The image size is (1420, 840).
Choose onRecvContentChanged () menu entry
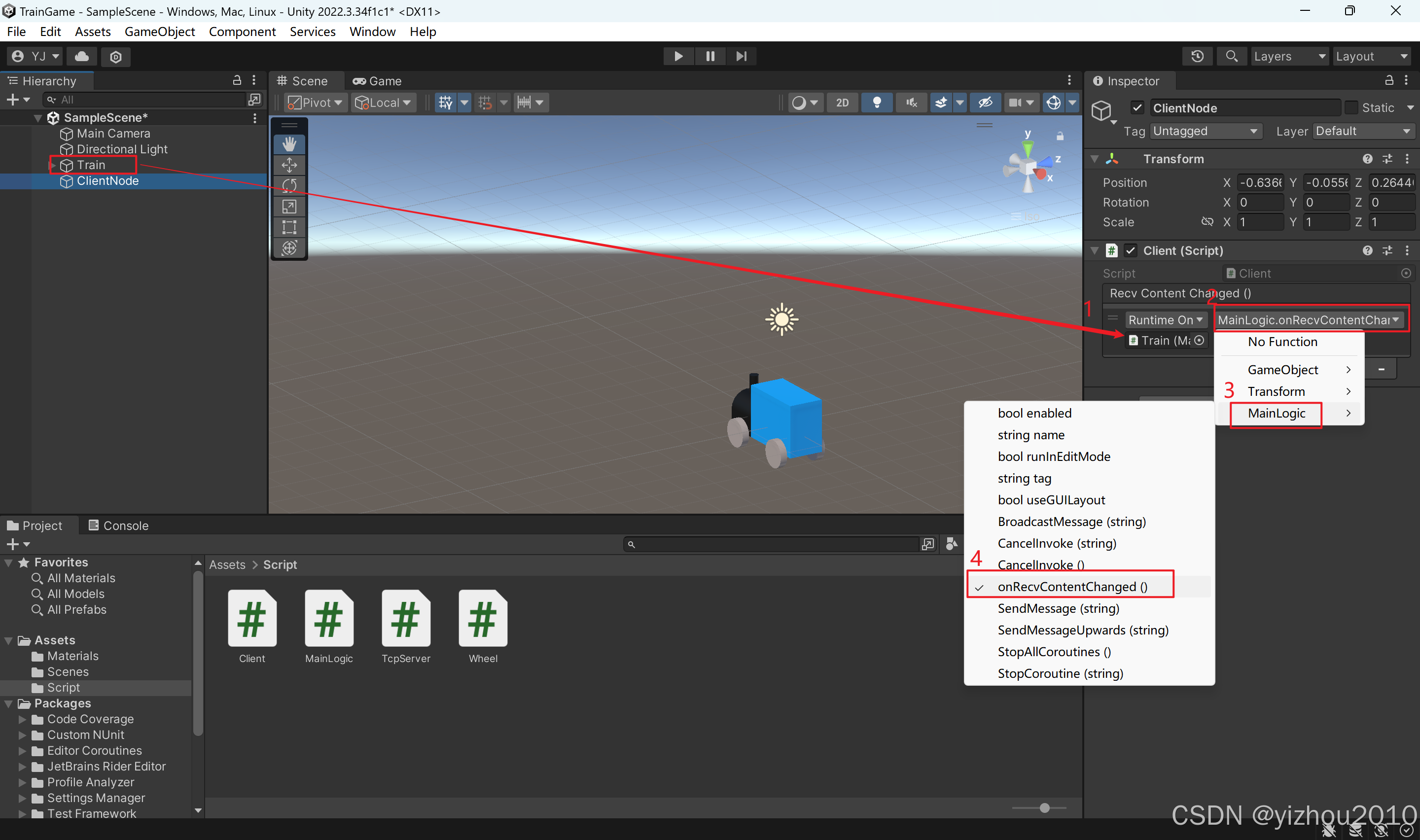coord(1088,587)
